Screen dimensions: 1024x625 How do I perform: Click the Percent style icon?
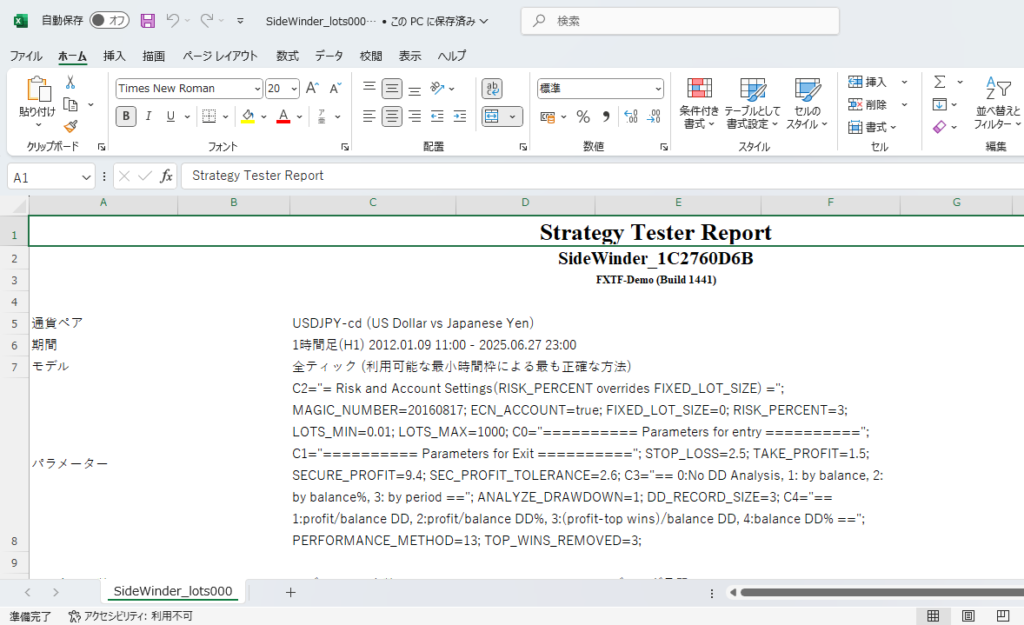coord(583,117)
